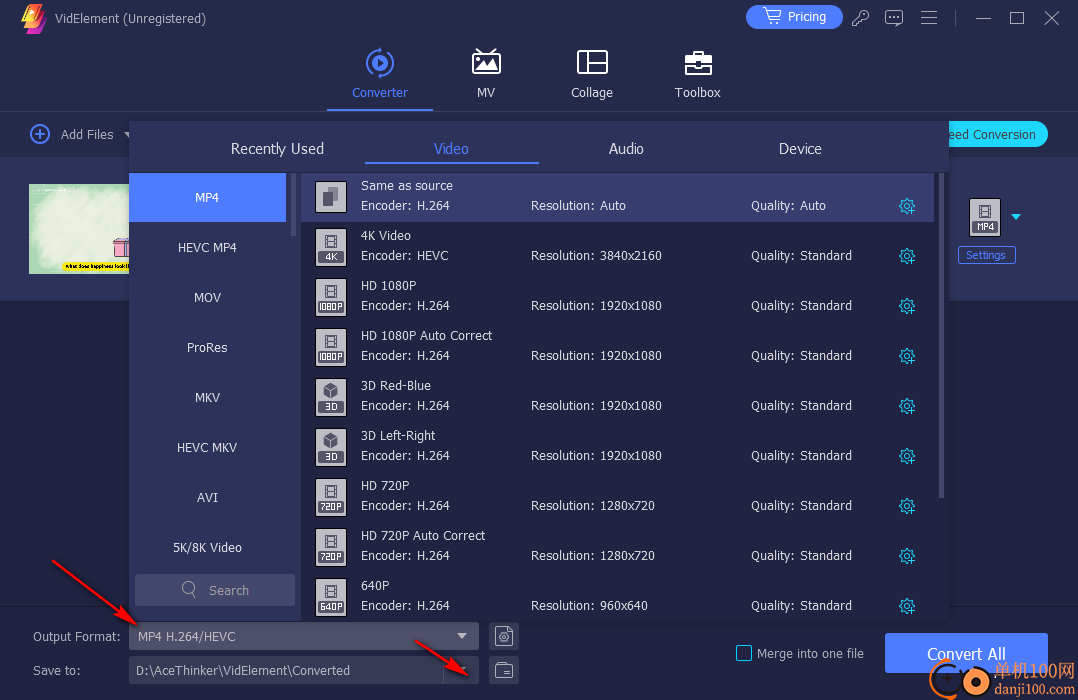
Task: Open the Save to path dropdown
Action: pyautogui.click(x=463, y=670)
